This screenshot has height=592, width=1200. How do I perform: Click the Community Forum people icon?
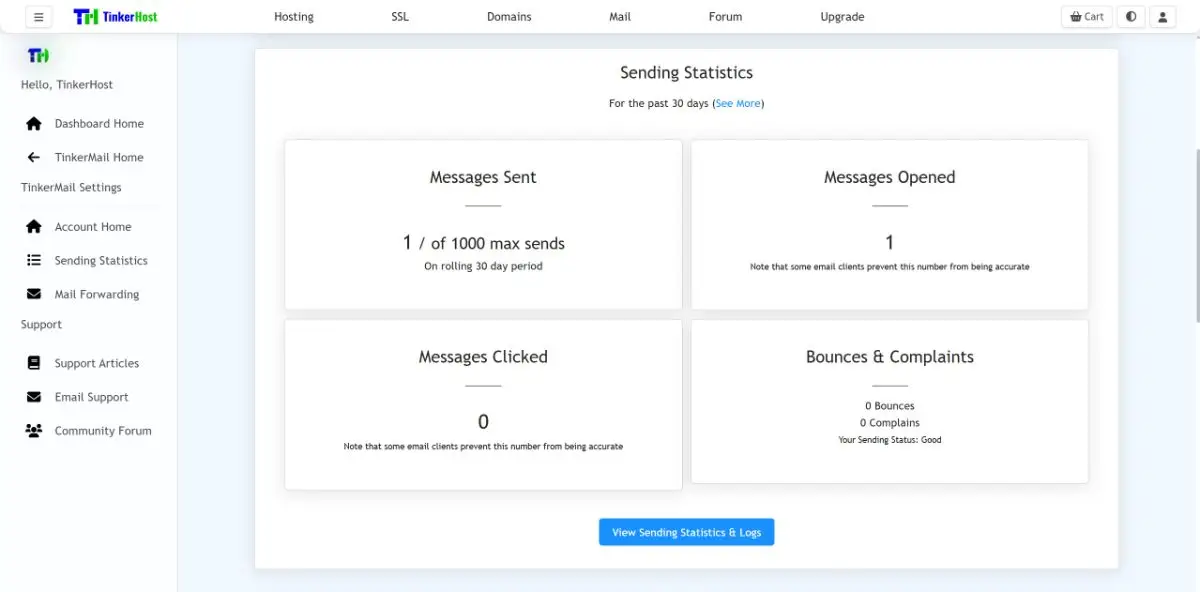(x=34, y=431)
